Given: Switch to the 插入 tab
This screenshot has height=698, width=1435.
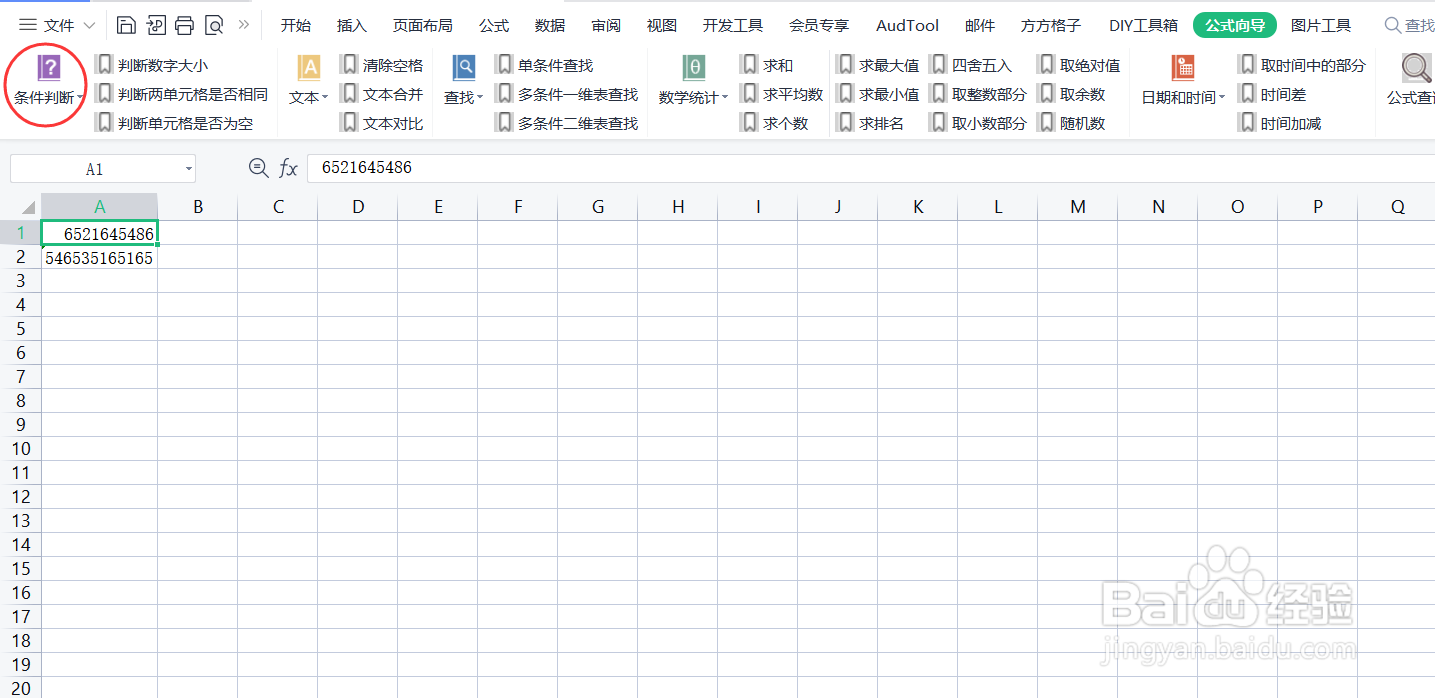Looking at the screenshot, I should pyautogui.click(x=351, y=25).
